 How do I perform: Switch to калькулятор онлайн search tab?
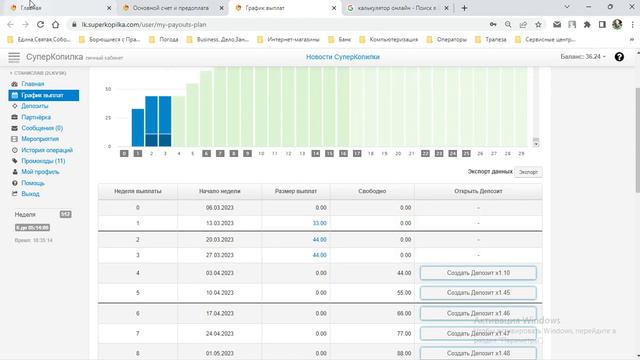coord(397,8)
